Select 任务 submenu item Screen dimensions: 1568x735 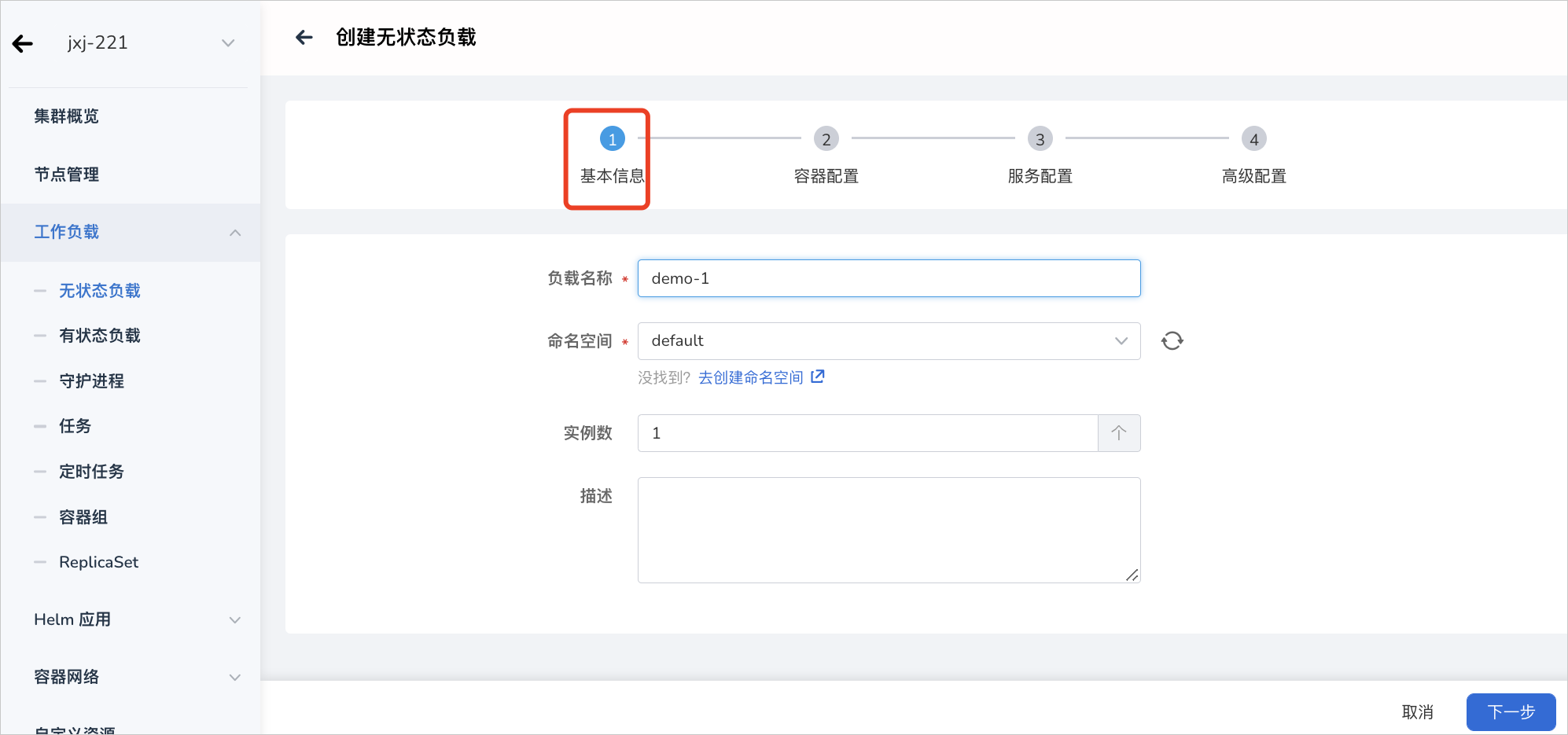[x=75, y=426]
